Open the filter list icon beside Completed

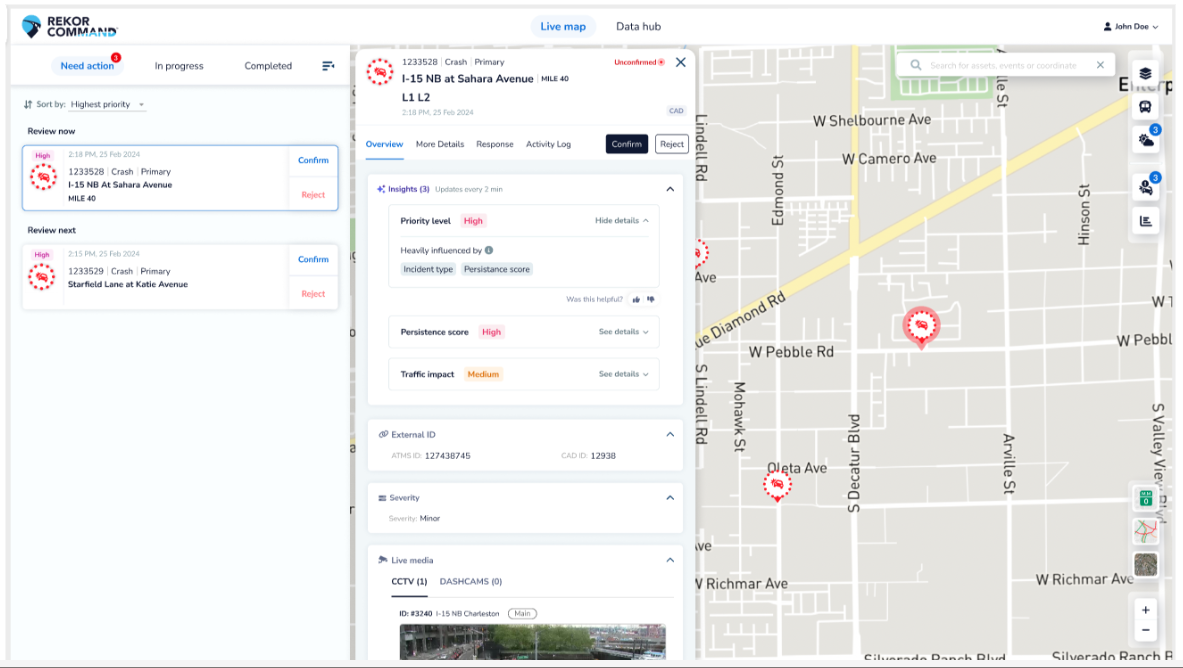pos(328,66)
